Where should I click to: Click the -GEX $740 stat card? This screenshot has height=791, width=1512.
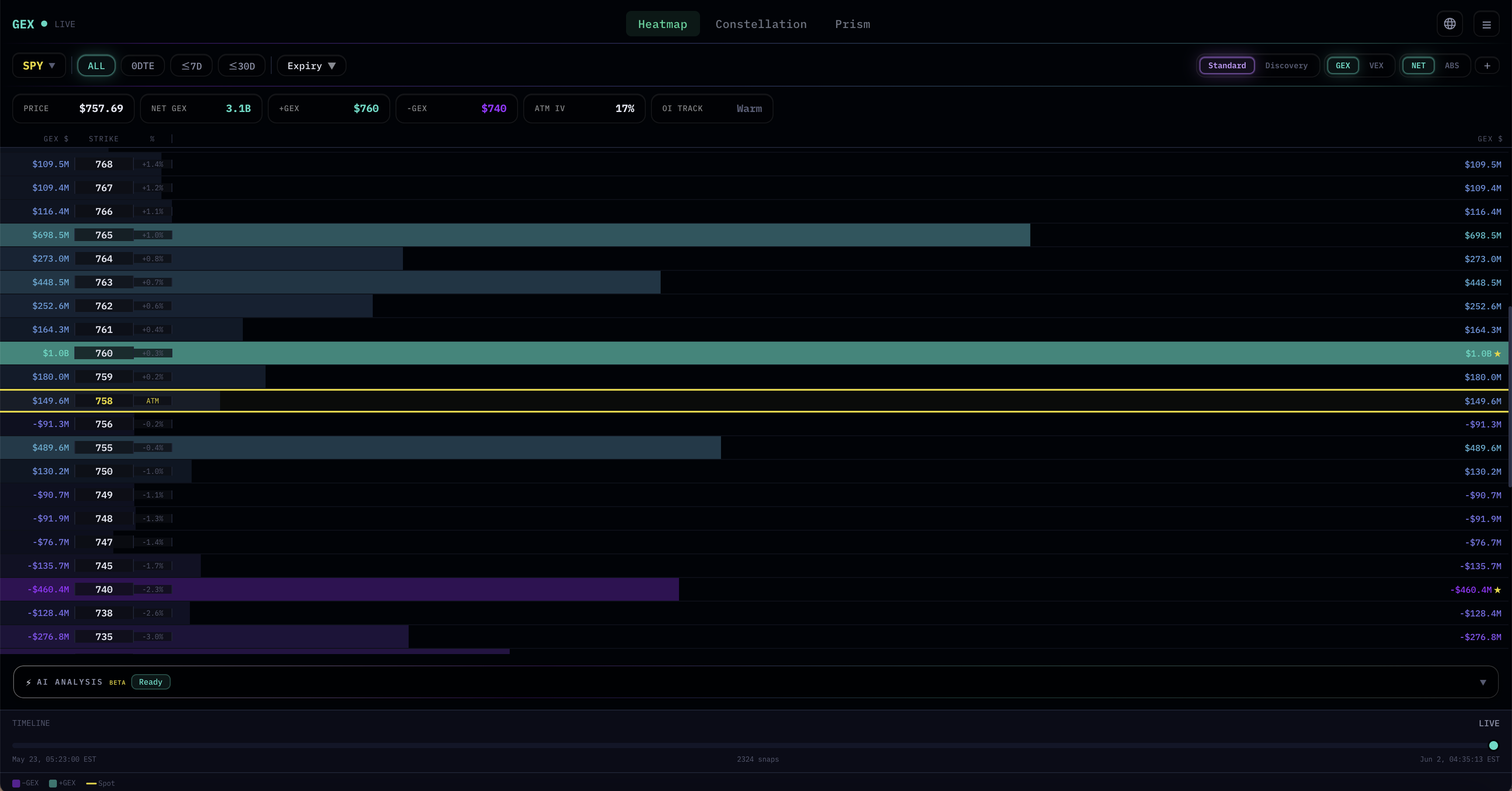click(x=457, y=108)
